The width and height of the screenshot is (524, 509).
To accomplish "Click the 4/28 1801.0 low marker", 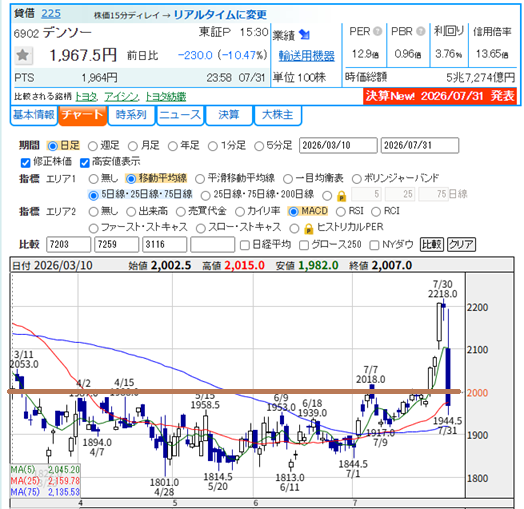I will pos(164,487).
